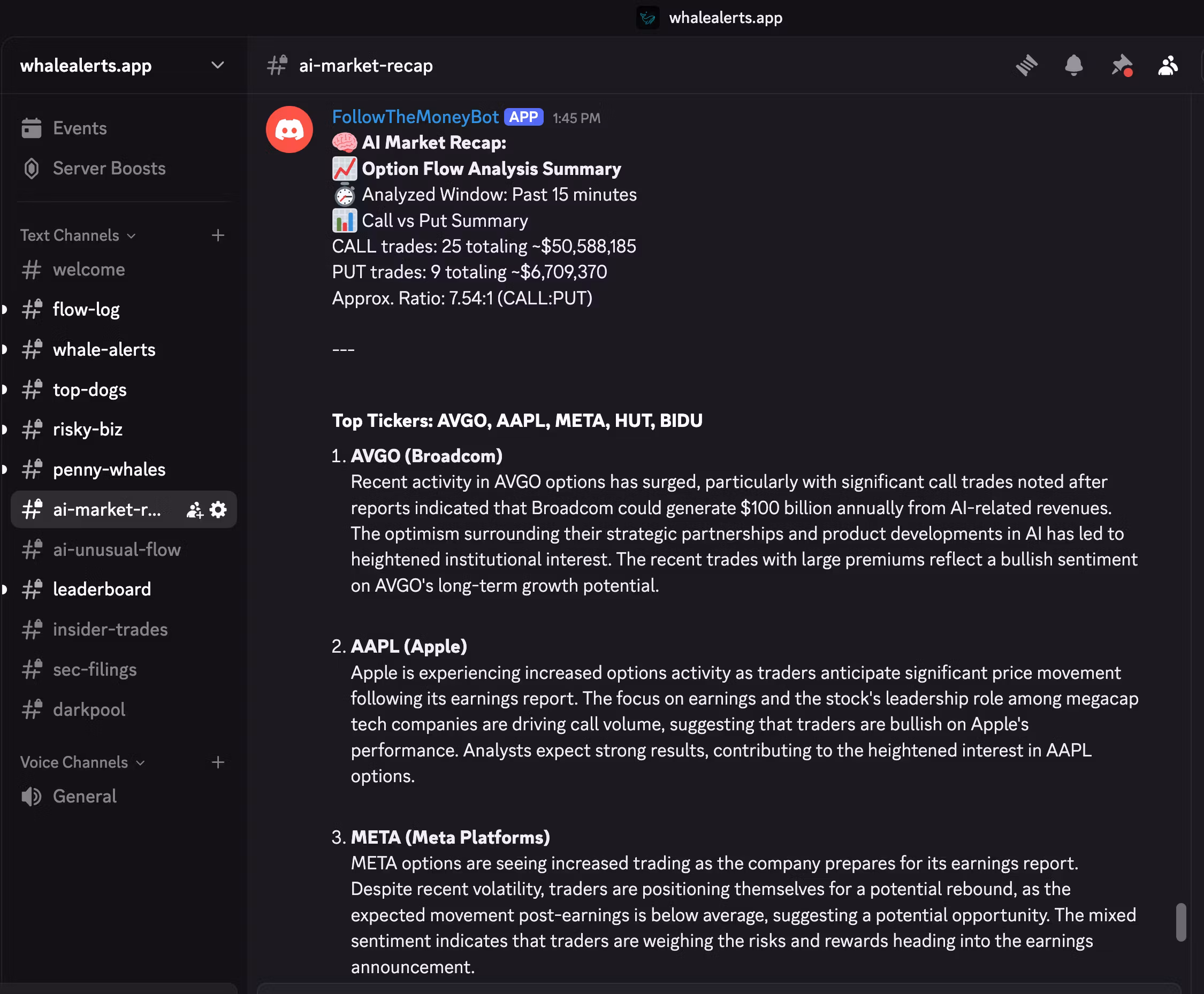Switch to the whale-alerts channel

[x=104, y=349]
